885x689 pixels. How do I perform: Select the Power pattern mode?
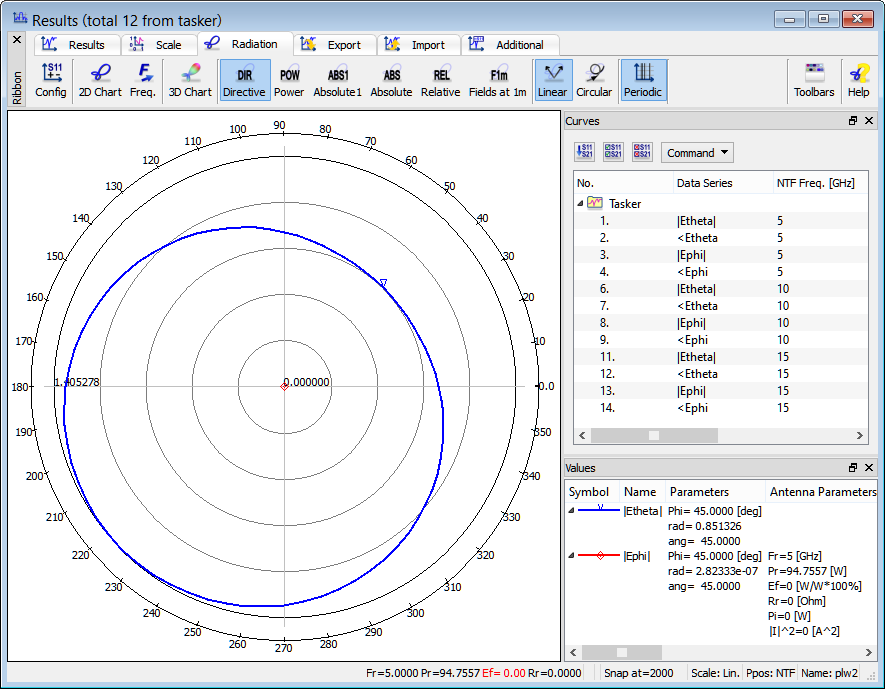click(x=289, y=80)
